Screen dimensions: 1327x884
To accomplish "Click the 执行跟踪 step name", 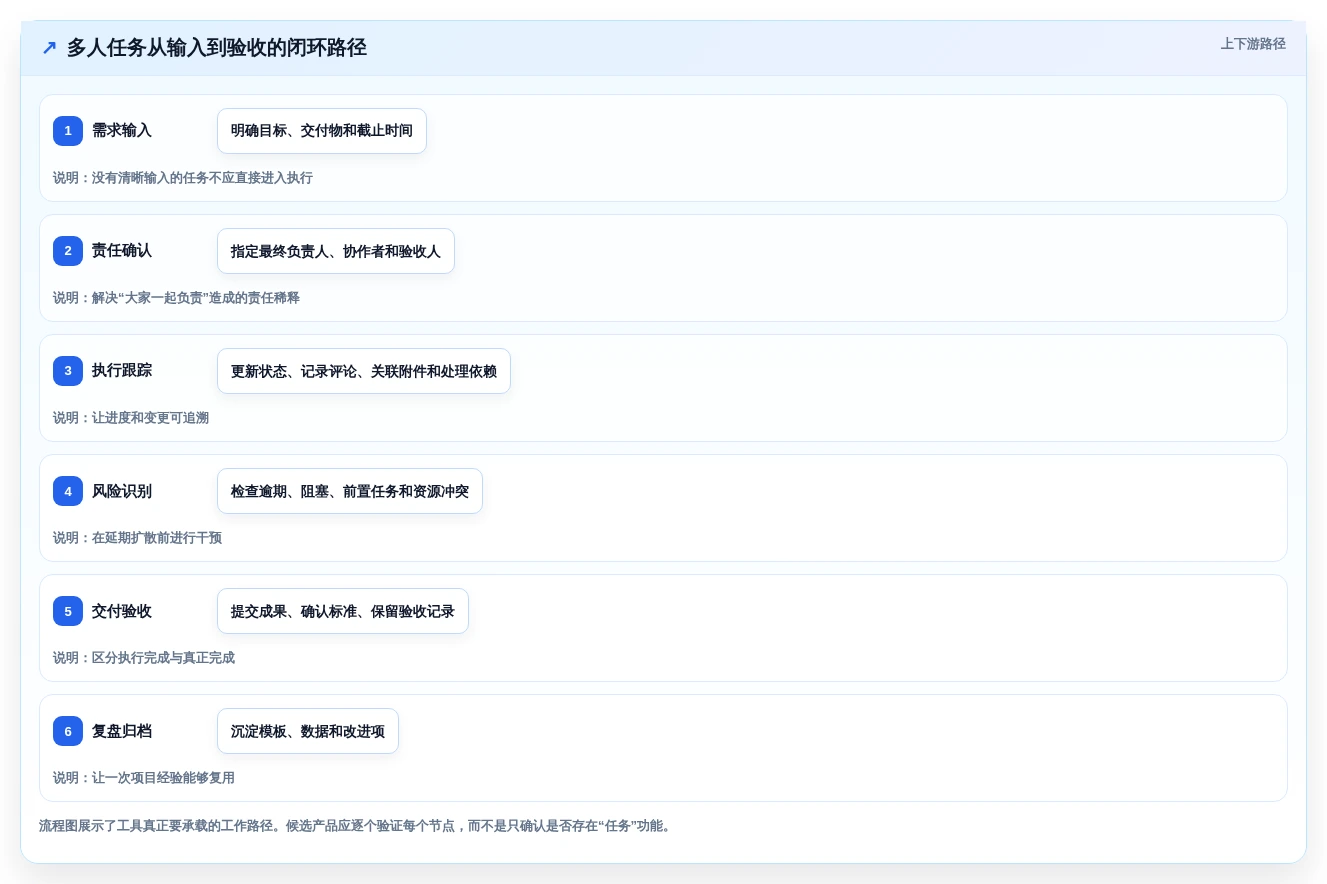I will [122, 371].
